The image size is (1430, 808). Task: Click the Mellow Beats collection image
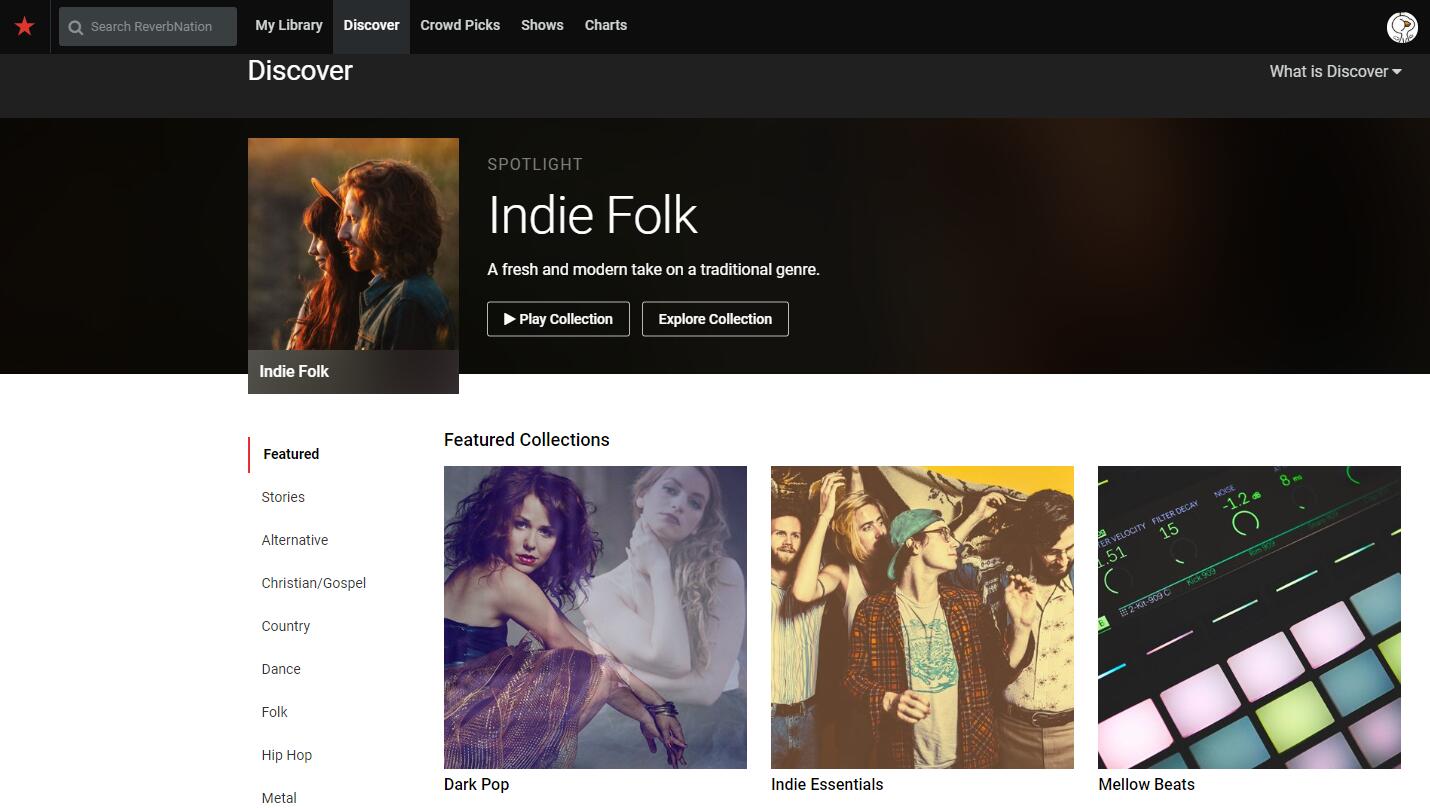[x=1248, y=616]
